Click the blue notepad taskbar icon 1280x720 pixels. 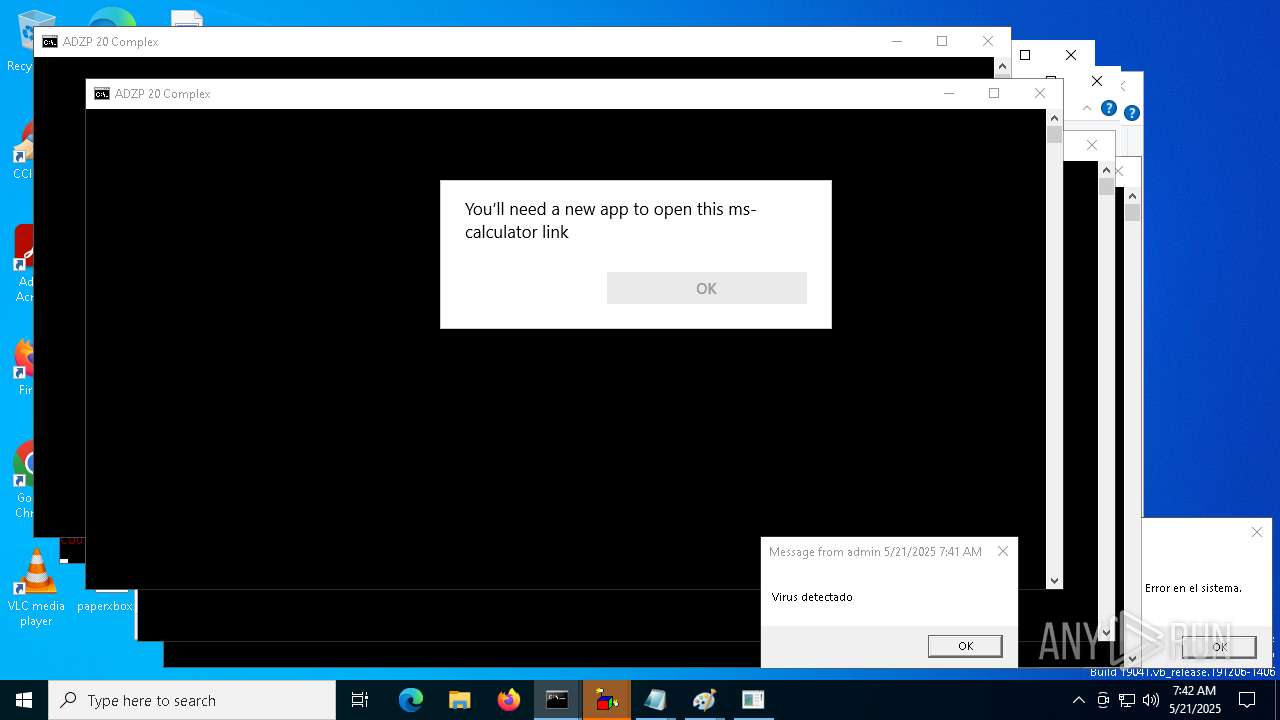656,700
